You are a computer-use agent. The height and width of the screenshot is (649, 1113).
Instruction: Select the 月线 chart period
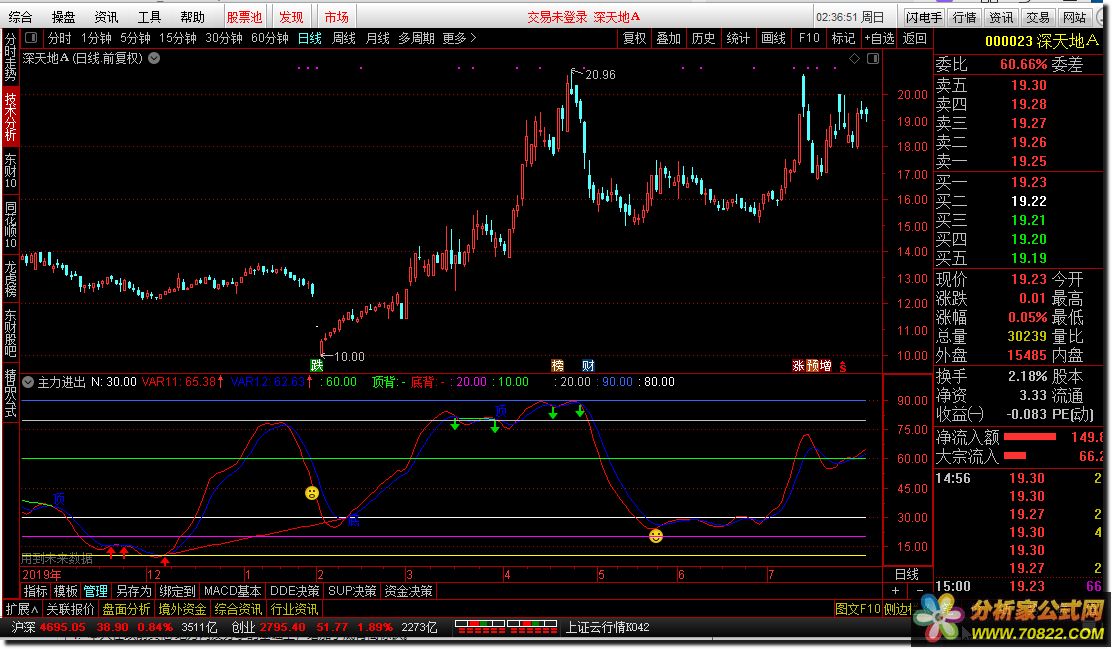point(377,38)
